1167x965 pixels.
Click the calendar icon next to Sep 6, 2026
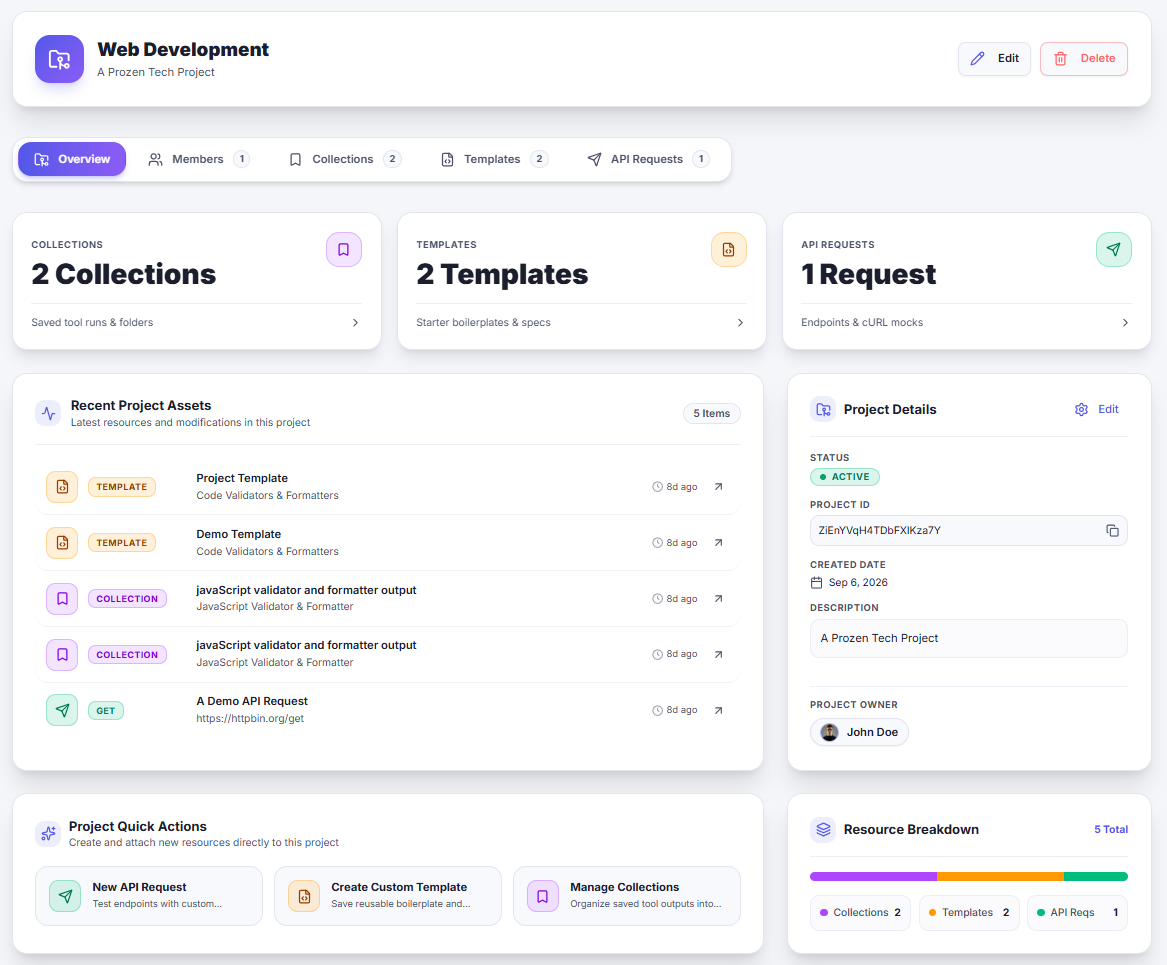pos(816,583)
